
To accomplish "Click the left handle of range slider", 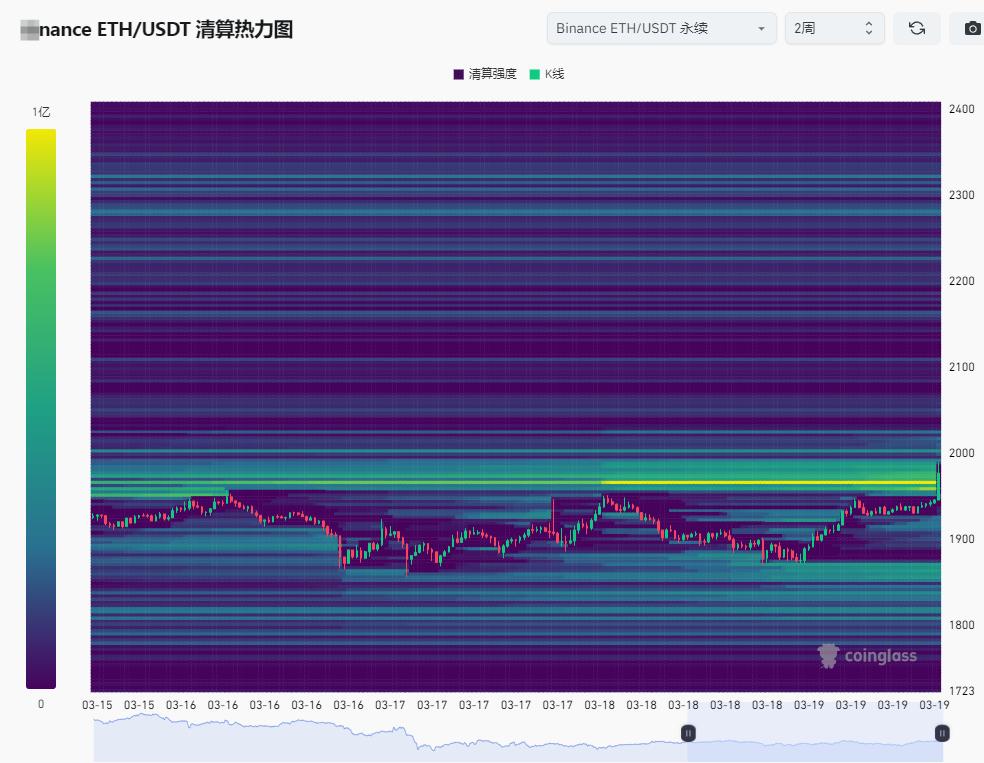I will (688, 733).
